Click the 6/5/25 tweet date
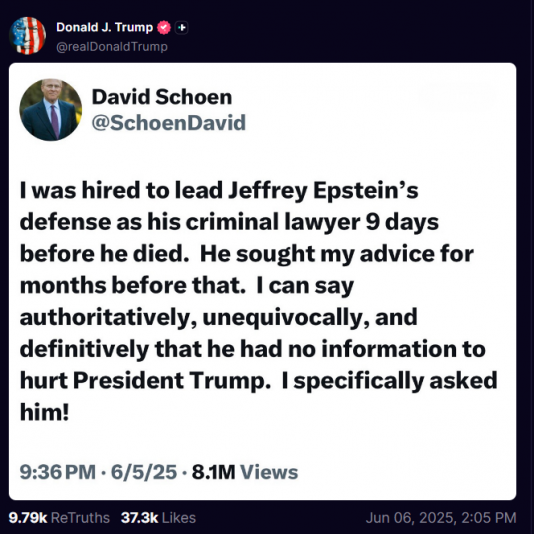 coord(144,472)
